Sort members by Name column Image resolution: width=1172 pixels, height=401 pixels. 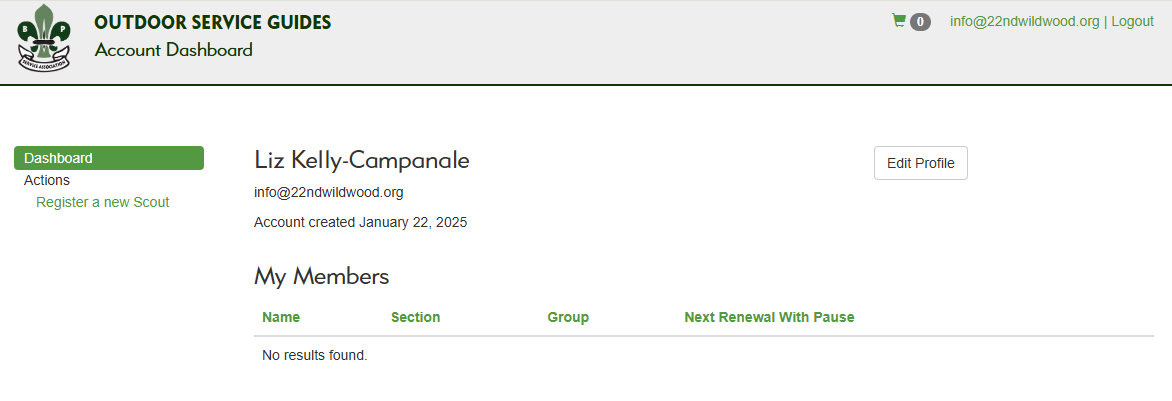[x=281, y=317]
